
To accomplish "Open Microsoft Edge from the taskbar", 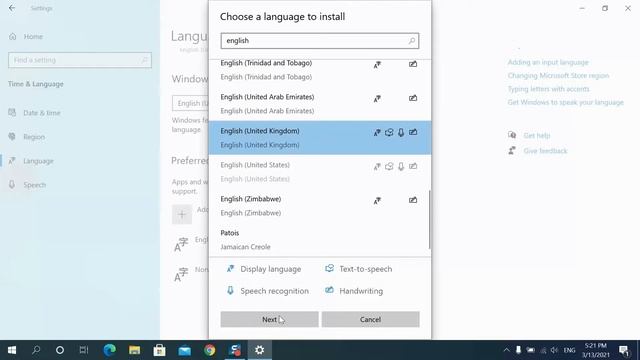I will click(109, 350).
